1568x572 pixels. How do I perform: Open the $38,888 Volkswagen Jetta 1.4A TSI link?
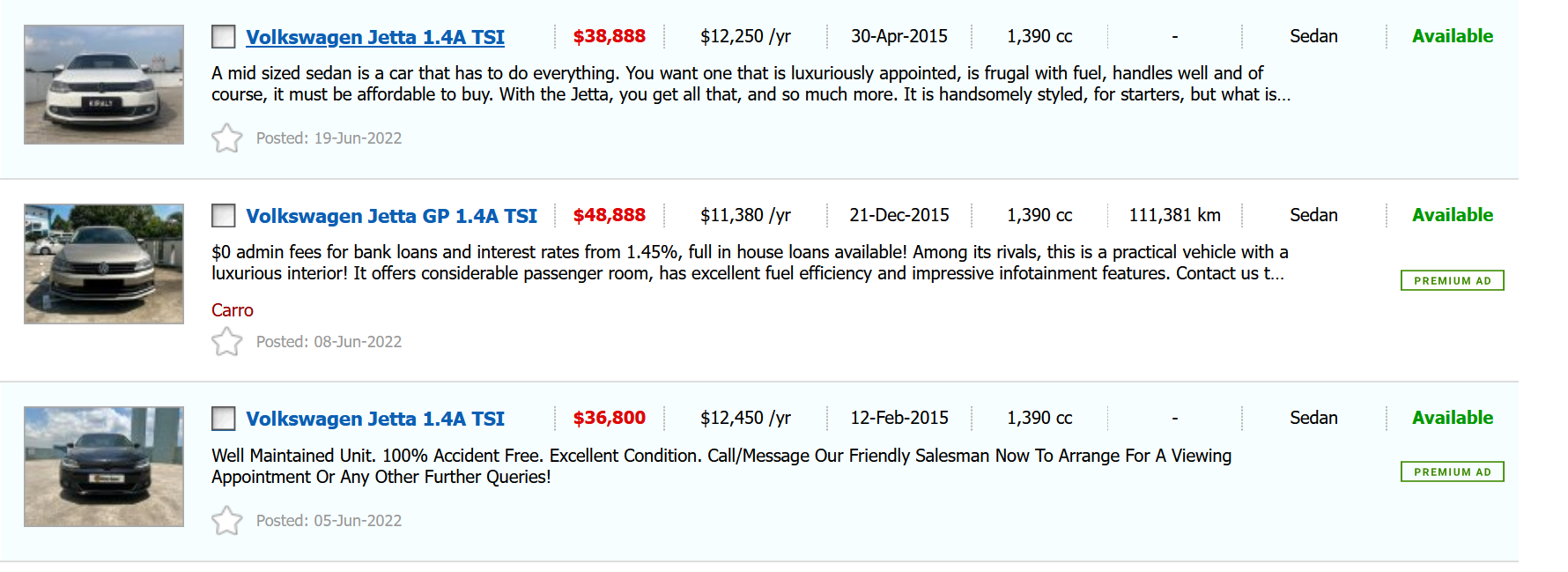(375, 37)
